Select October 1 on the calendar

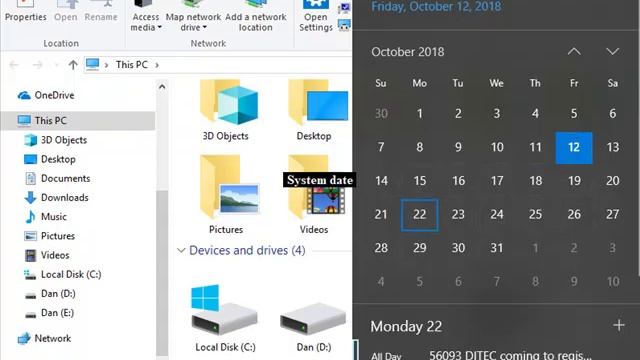[x=420, y=113]
